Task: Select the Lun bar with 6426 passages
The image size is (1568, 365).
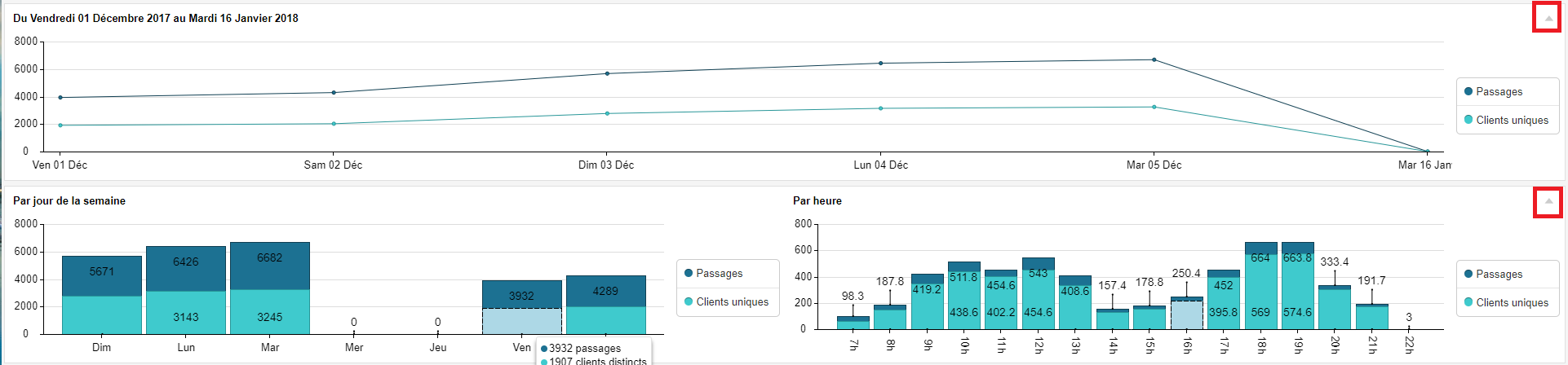Action: pos(186,268)
